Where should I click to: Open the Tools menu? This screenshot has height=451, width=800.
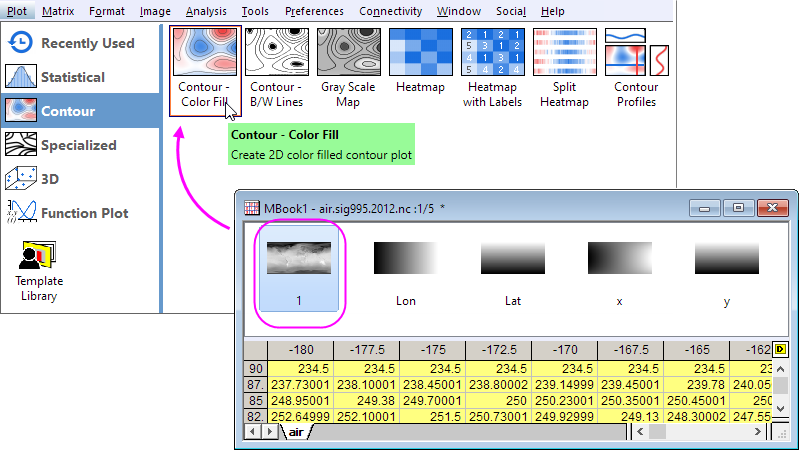click(x=255, y=11)
